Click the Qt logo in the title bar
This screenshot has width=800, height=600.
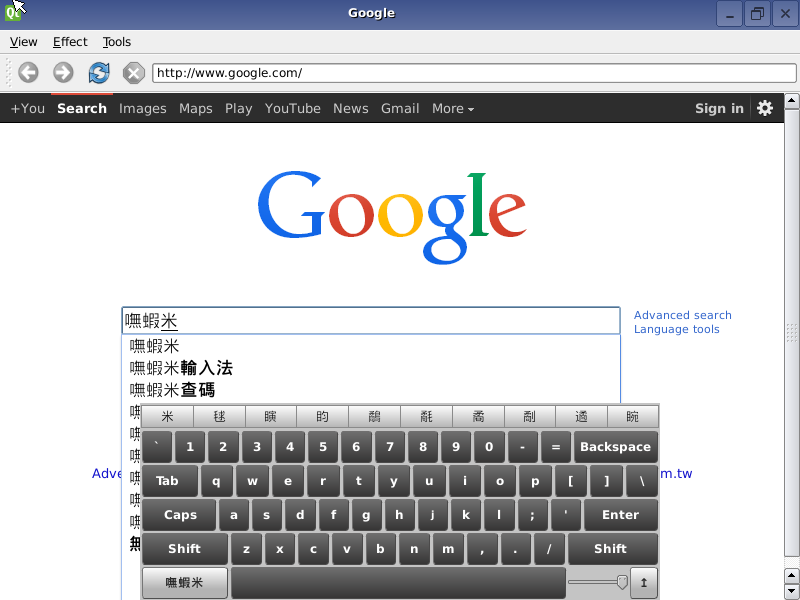12,12
